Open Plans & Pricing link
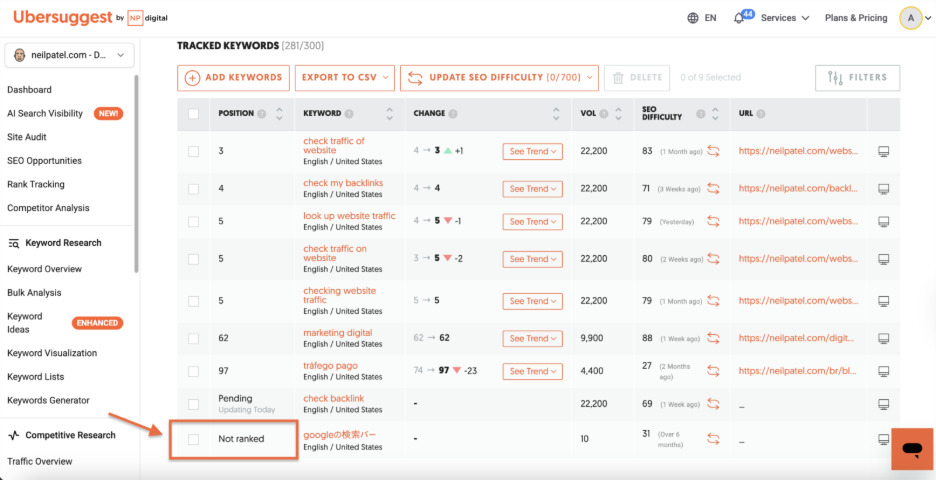The width and height of the screenshot is (936, 480). [856, 18]
